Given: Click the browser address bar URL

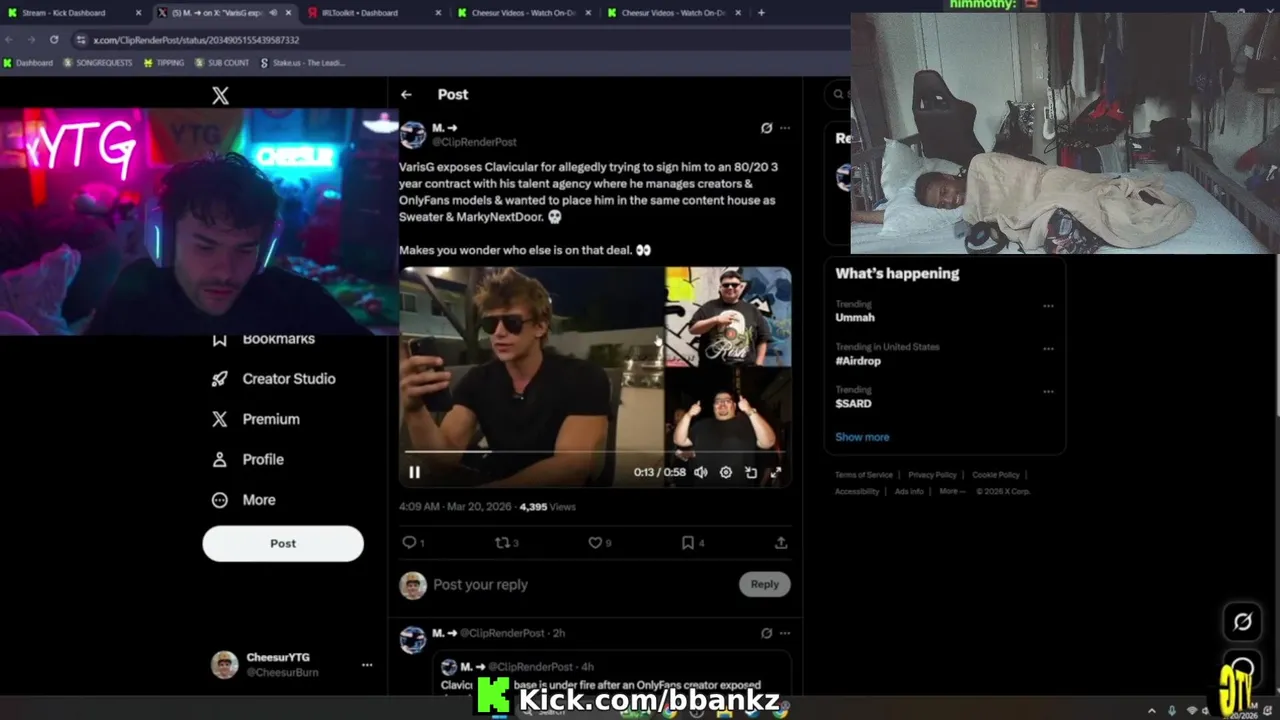Looking at the screenshot, I should coord(196,40).
